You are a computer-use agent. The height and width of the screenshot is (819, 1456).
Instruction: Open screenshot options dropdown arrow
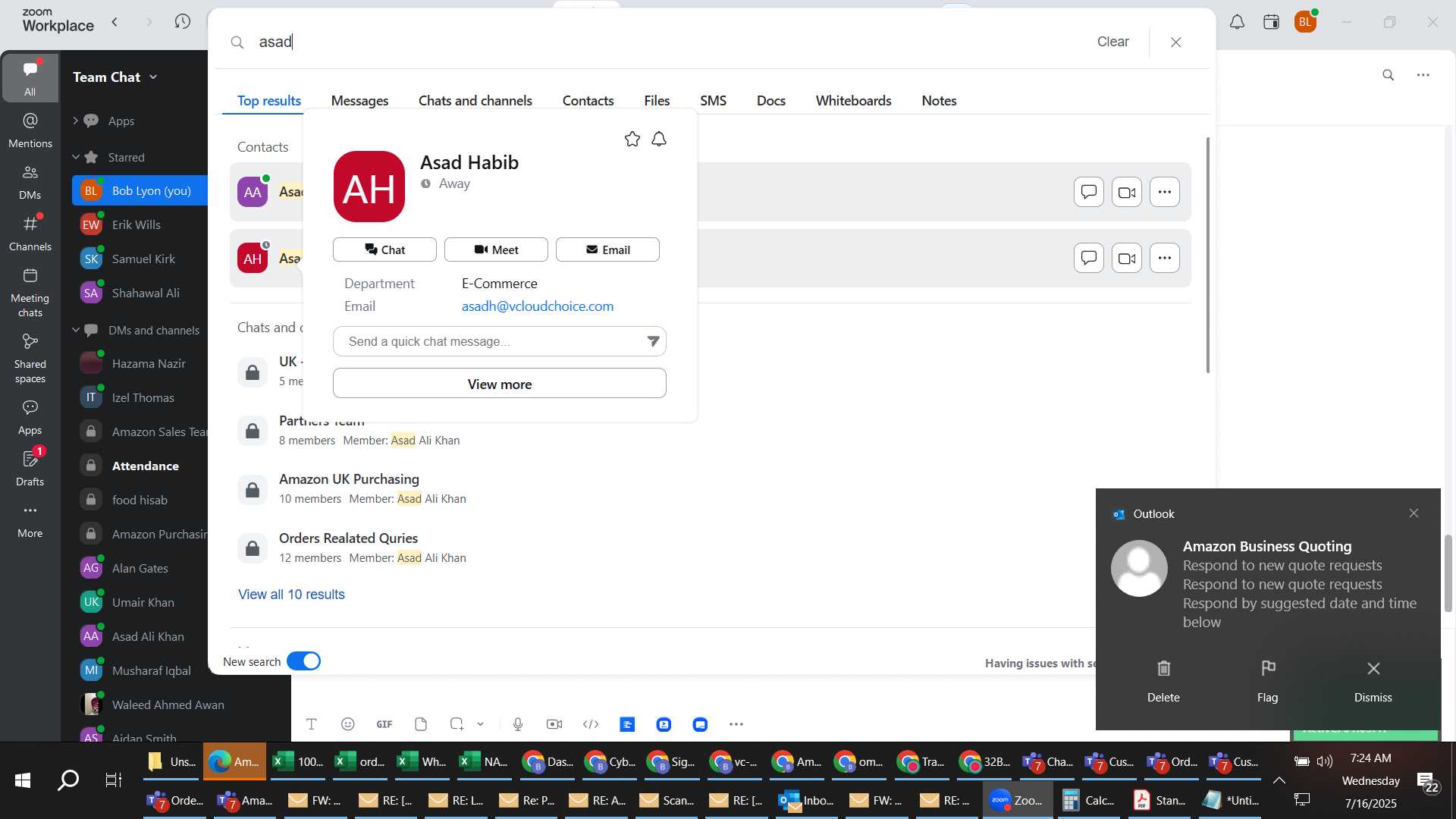(x=480, y=724)
